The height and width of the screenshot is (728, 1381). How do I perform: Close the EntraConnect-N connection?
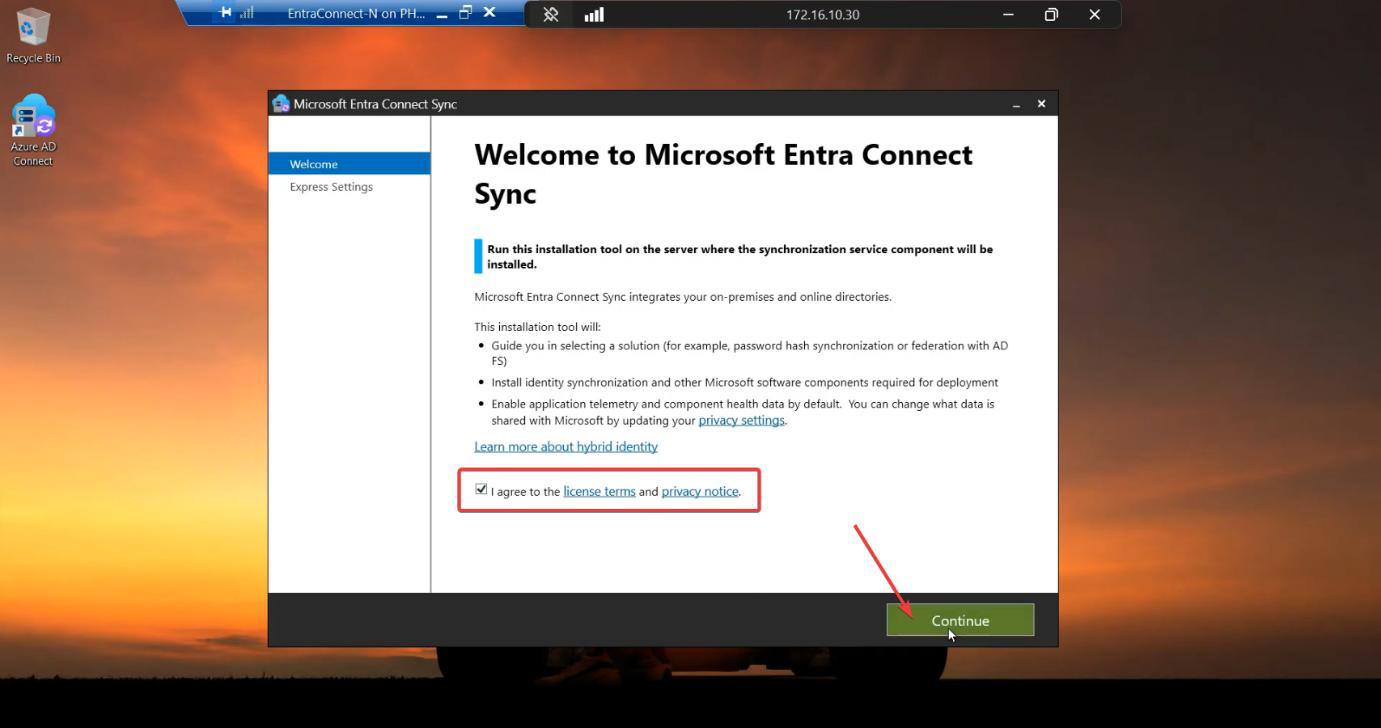pos(489,13)
